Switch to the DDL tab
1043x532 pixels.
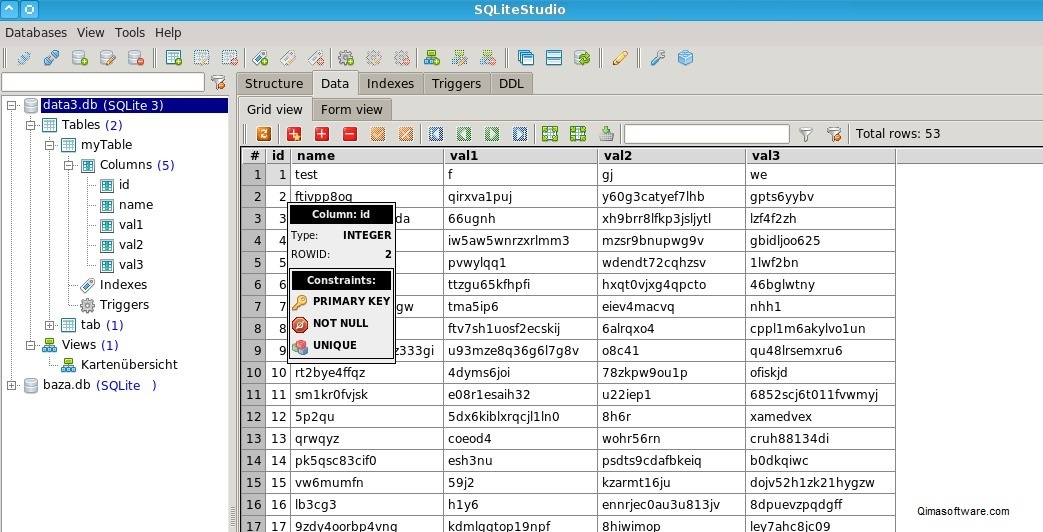coord(512,83)
